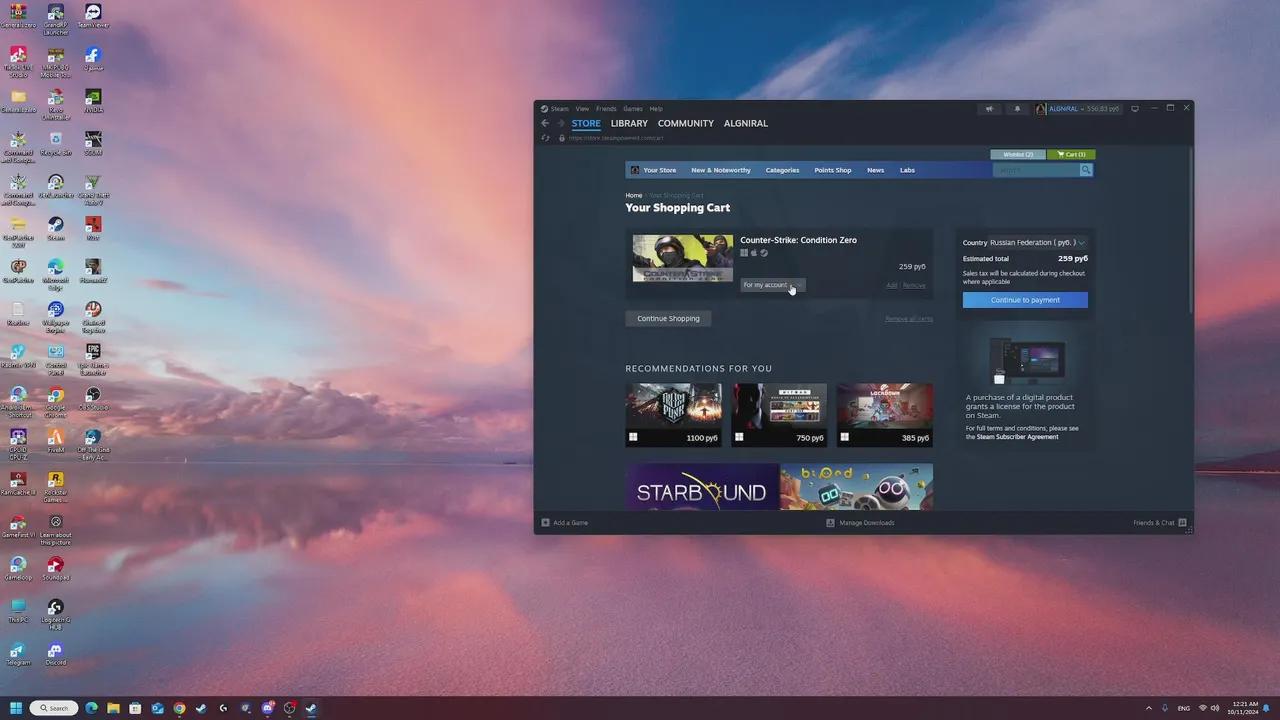Remove Counter-Strike: Condition Zero from cart
1280x720 pixels.
pos(914,286)
